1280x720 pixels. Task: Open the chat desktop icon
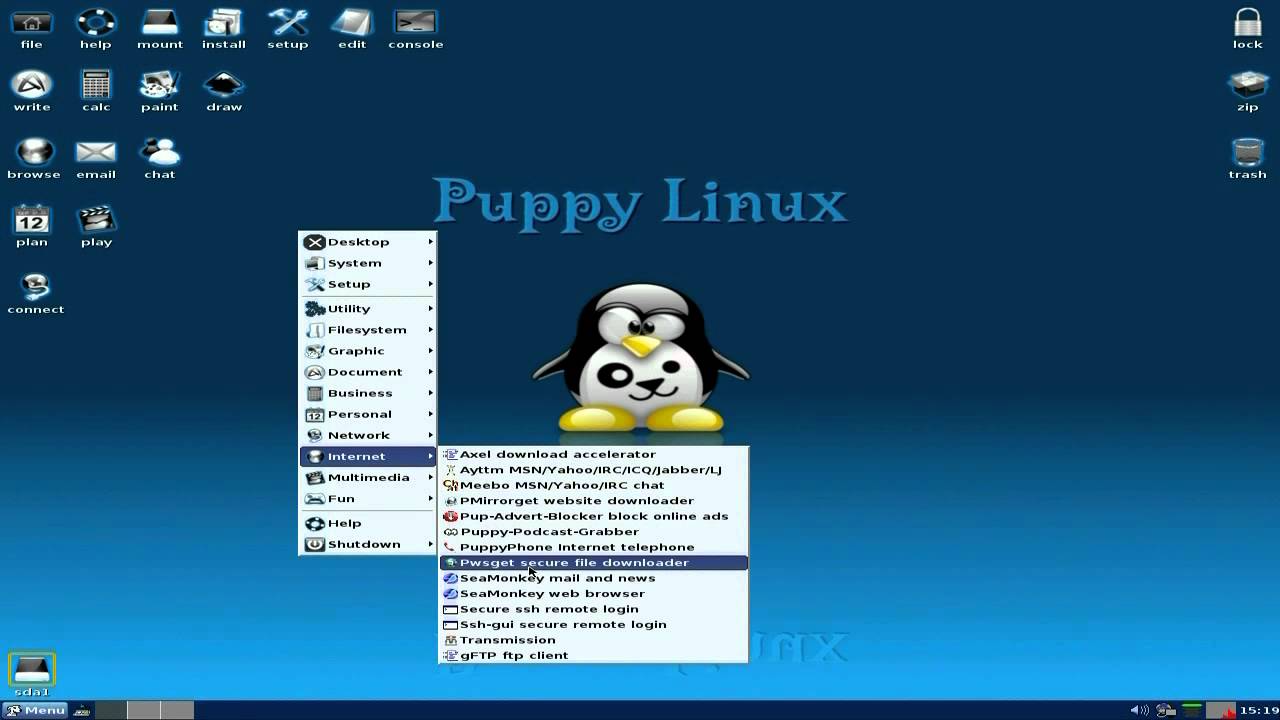point(160,158)
